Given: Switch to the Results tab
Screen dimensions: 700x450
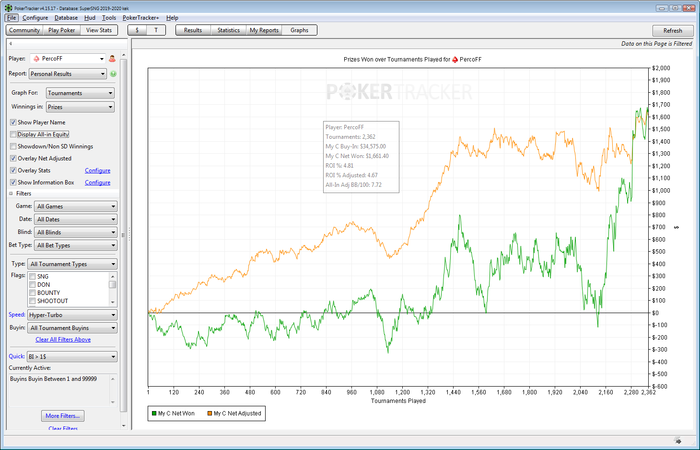Looking at the screenshot, I should [193, 30].
